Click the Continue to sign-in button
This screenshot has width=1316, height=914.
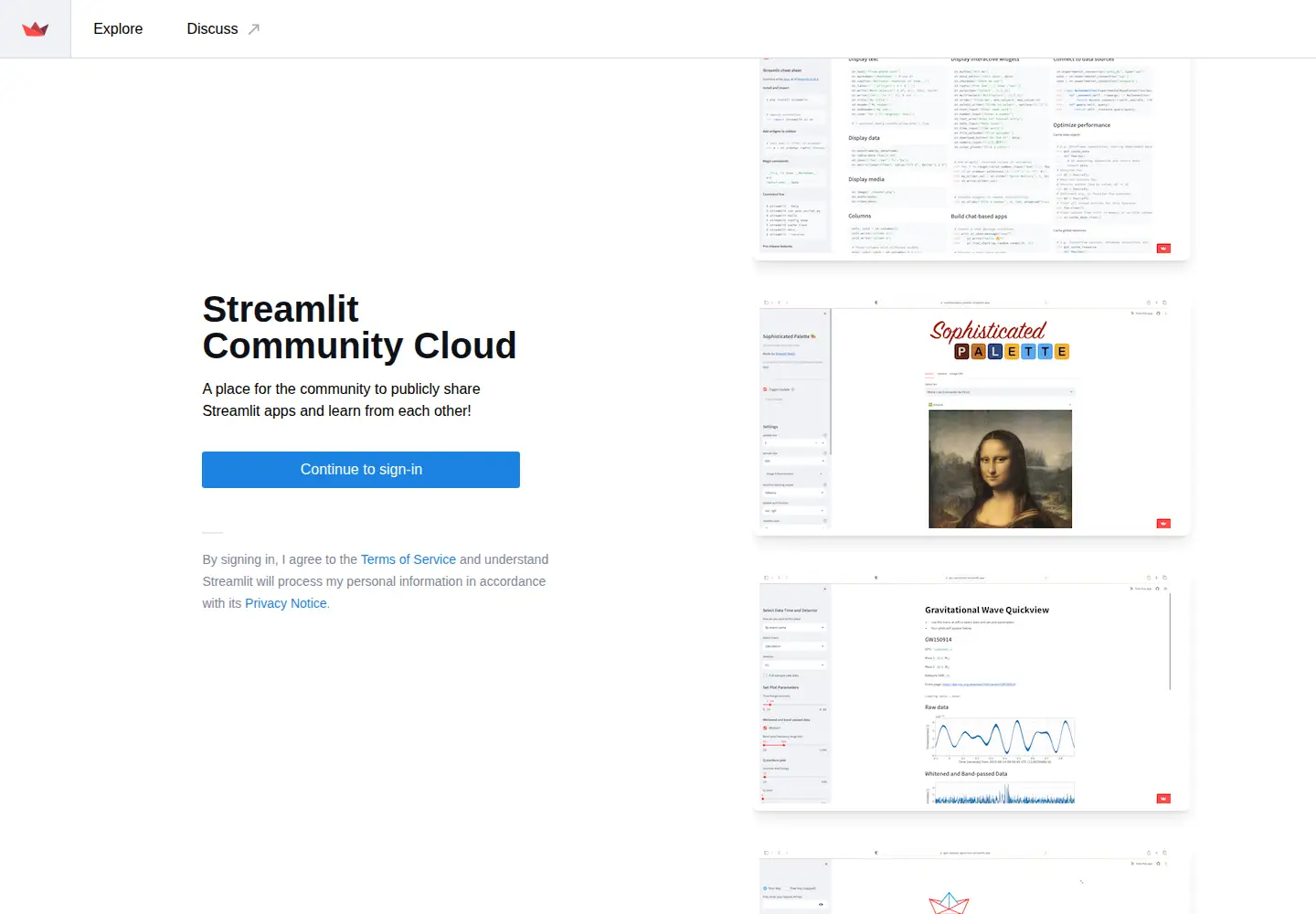tap(361, 470)
